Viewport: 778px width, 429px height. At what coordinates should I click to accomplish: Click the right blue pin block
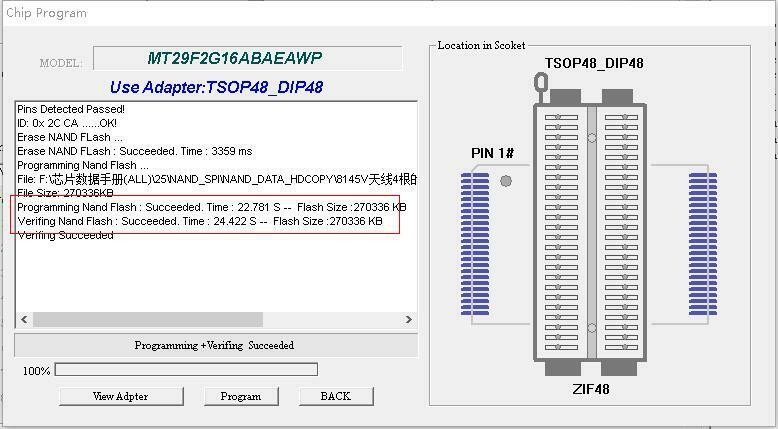(703, 244)
